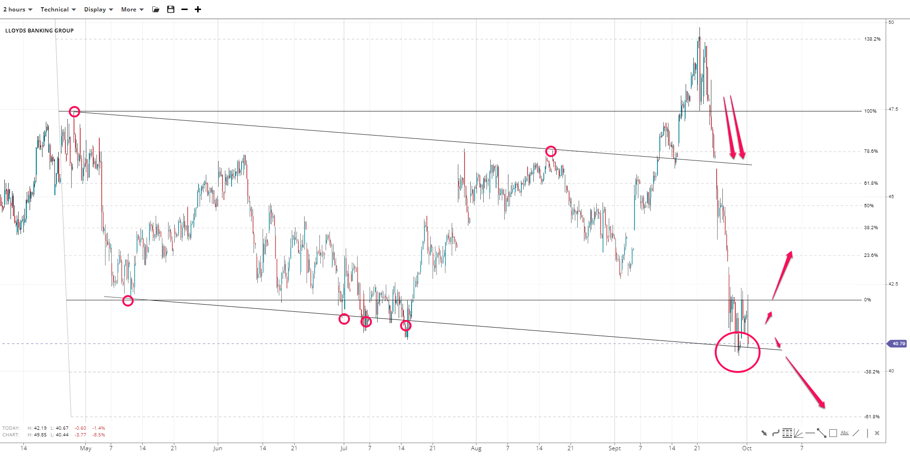Zoom in with the plus icon
This screenshot has width=910, height=456.
tap(198, 9)
